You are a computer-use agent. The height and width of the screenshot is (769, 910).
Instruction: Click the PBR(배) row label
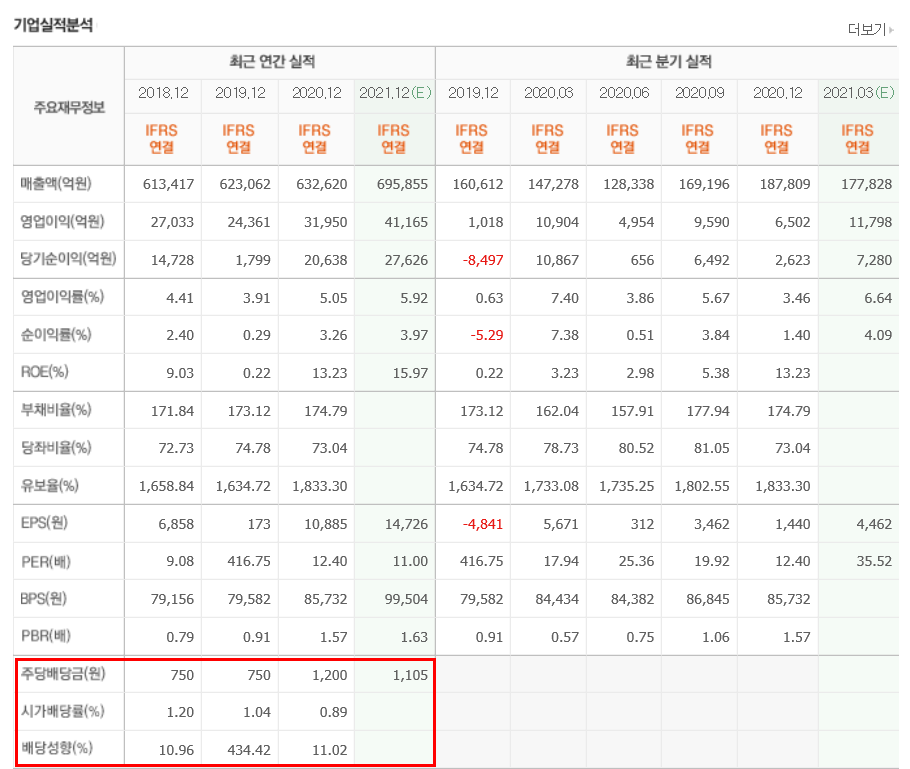(x=45, y=636)
